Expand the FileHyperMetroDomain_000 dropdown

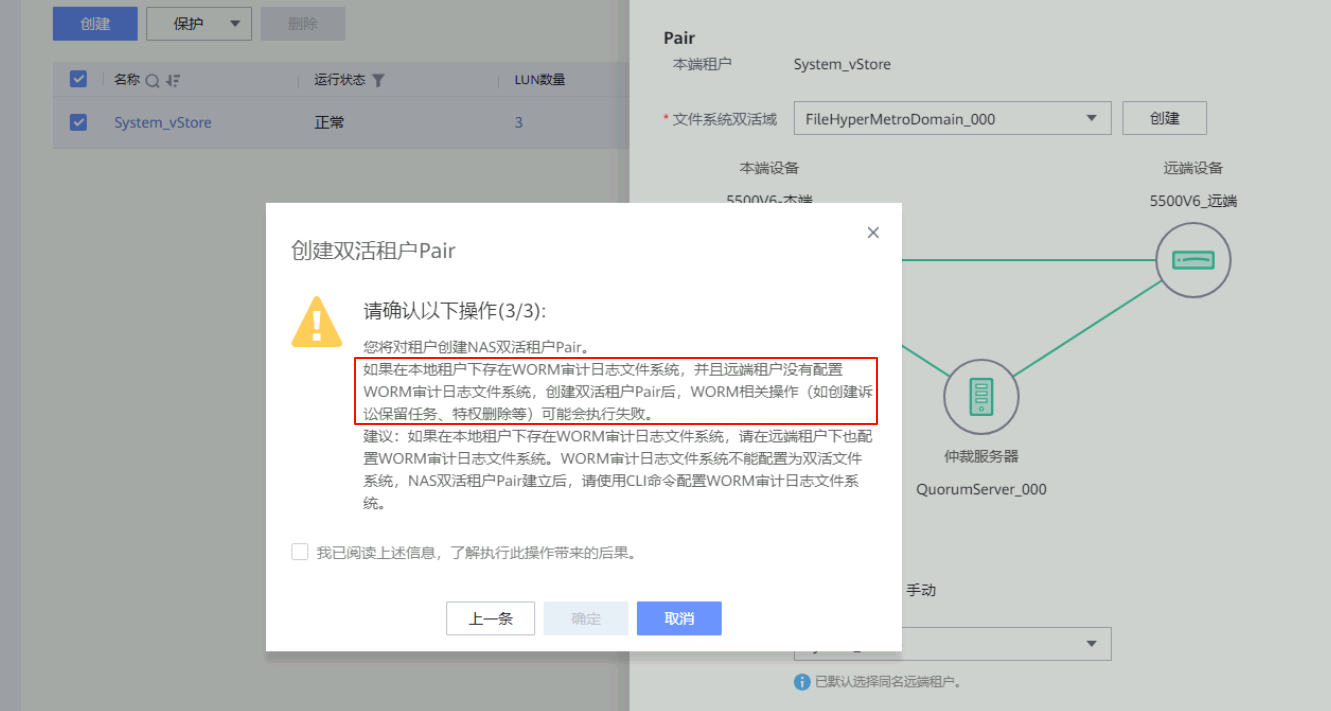[x=1091, y=119]
